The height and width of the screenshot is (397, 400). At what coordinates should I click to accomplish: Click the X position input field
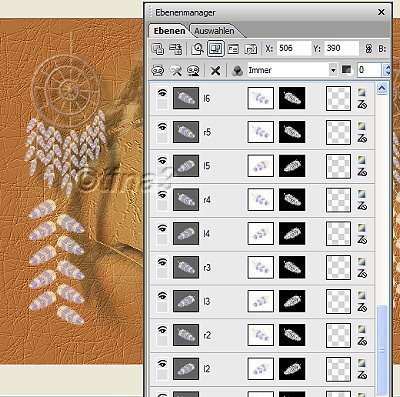click(x=293, y=49)
